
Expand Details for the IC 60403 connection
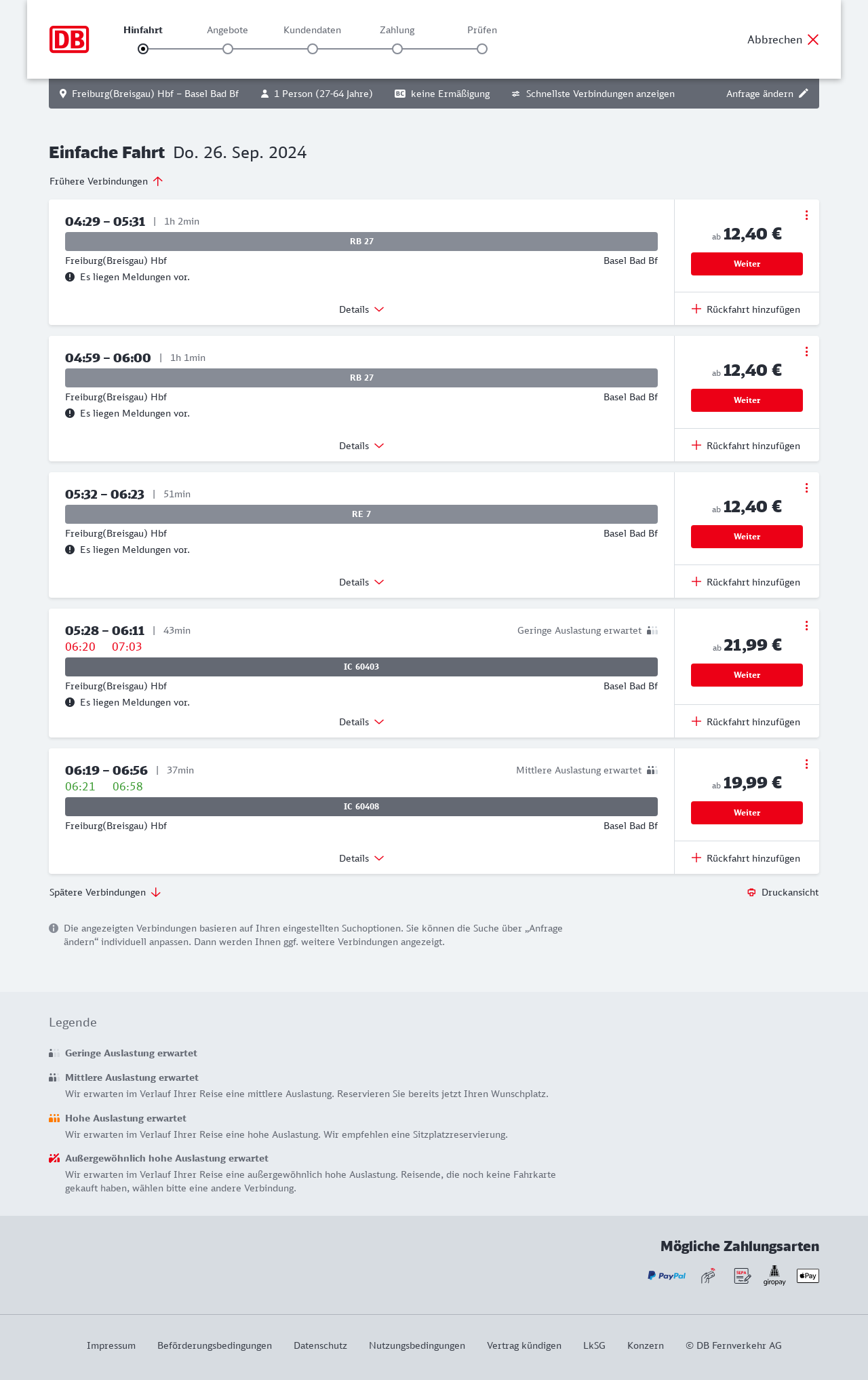pos(361,722)
